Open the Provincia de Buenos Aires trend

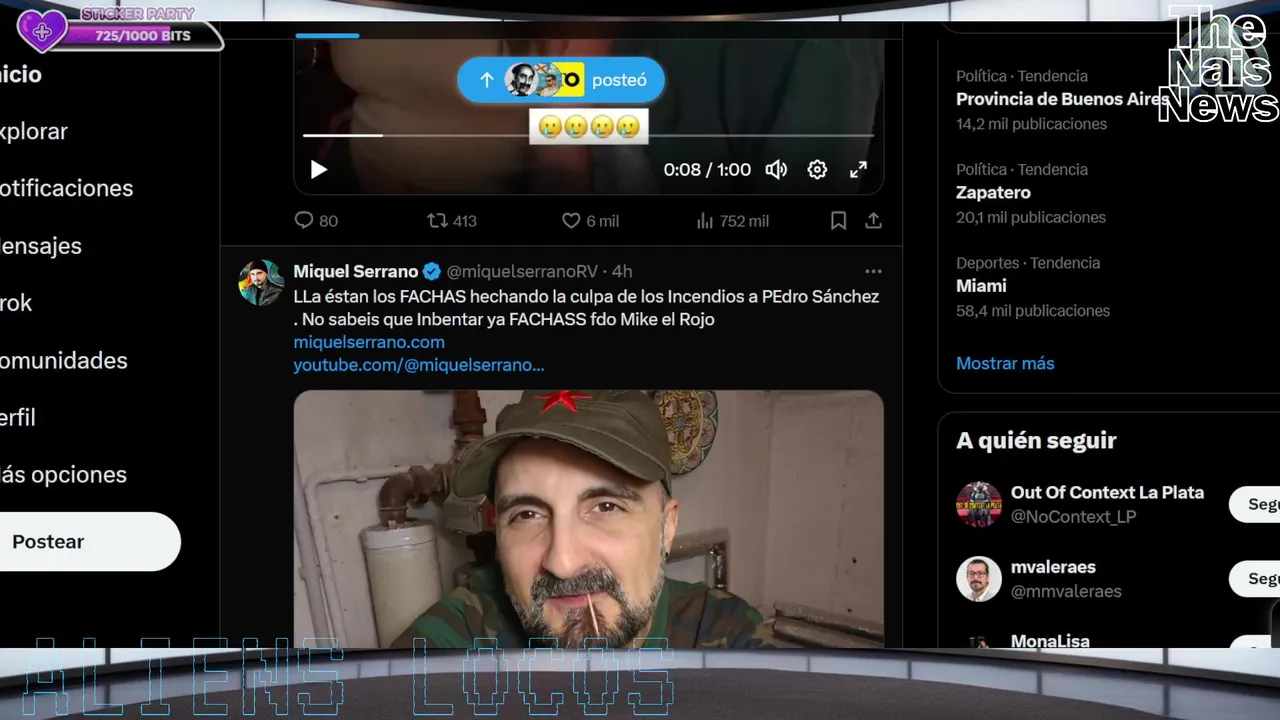click(1062, 99)
